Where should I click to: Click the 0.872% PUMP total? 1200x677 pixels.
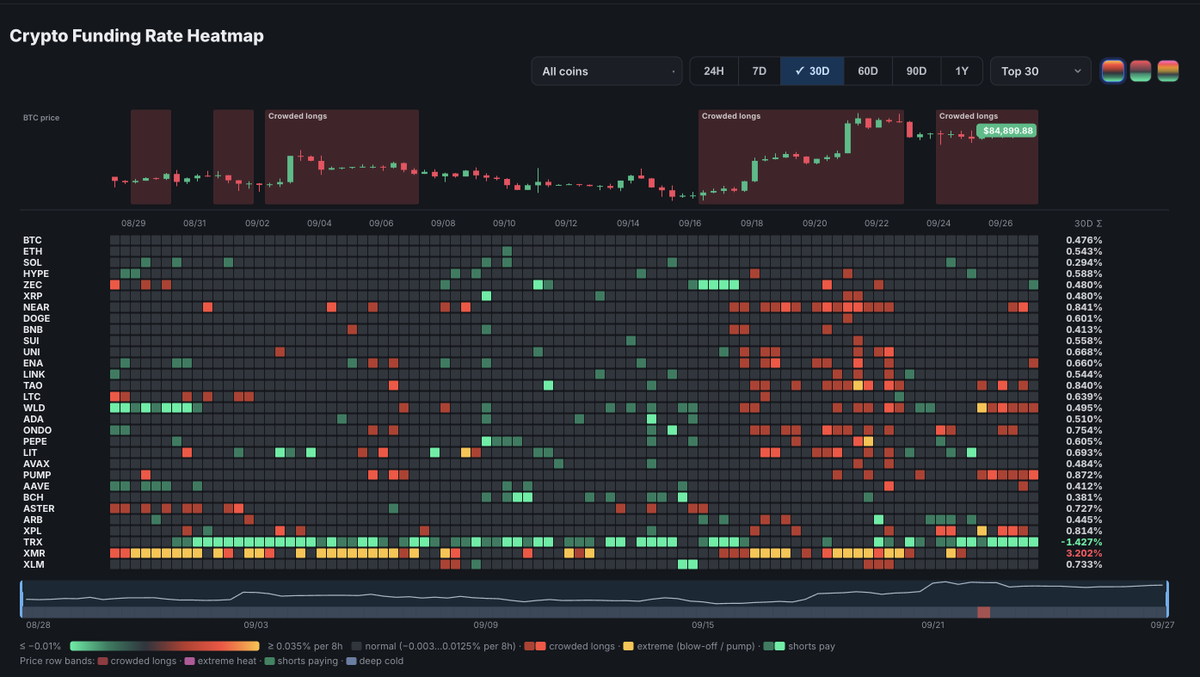point(1084,475)
